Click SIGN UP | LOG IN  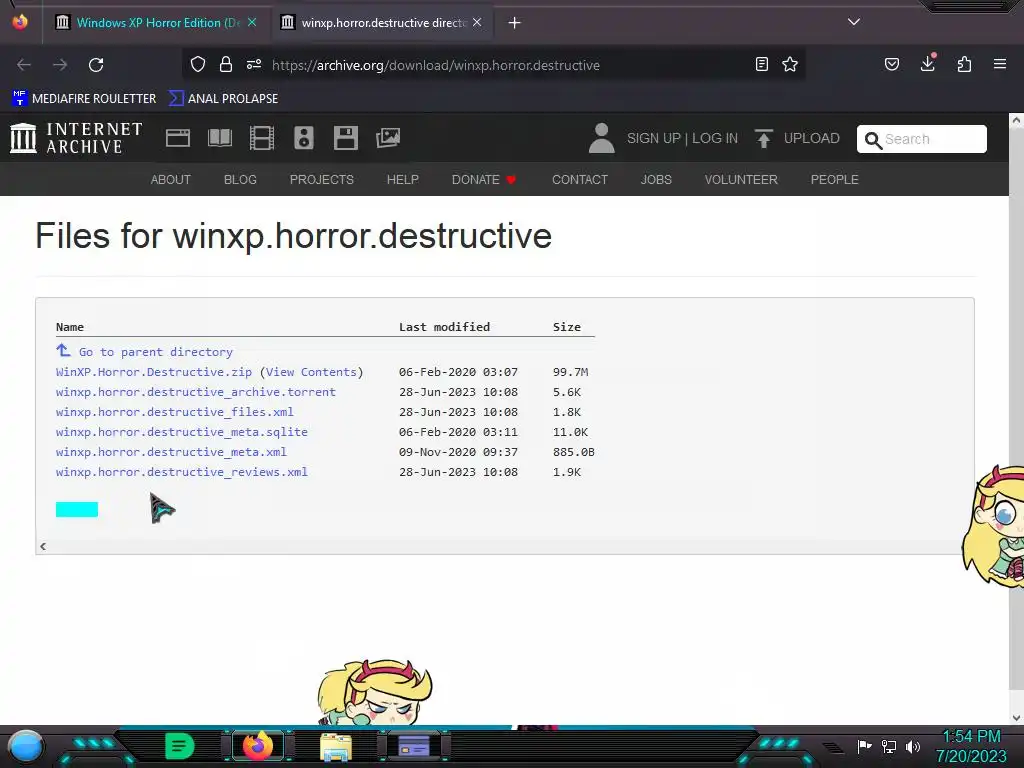(x=682, y=138)
